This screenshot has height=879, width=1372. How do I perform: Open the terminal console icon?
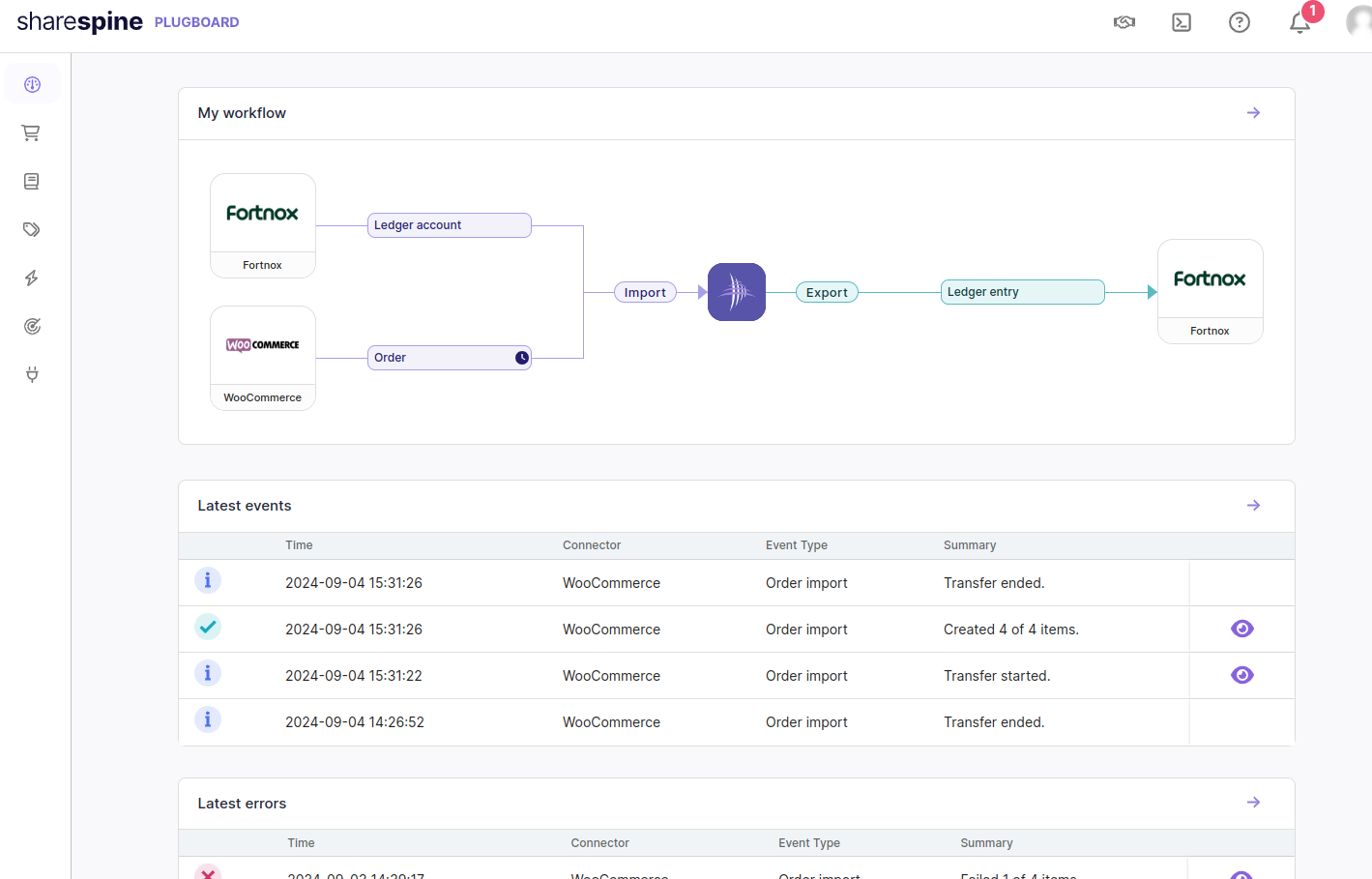pyautogui.click(x=1182, y=22)
